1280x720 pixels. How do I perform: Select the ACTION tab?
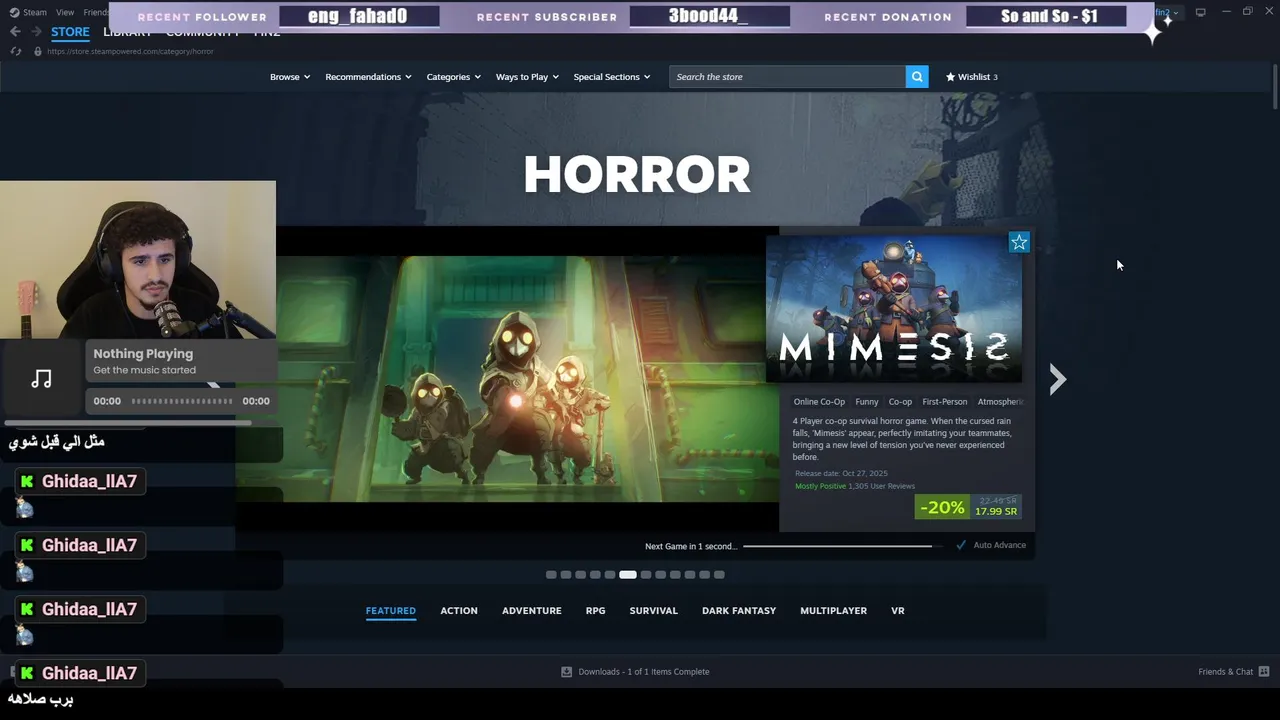[459, 611]
